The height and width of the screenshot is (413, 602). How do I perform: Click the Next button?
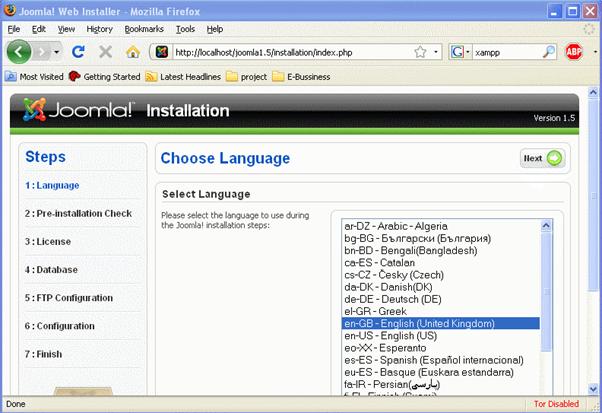(x=542, y=158)
